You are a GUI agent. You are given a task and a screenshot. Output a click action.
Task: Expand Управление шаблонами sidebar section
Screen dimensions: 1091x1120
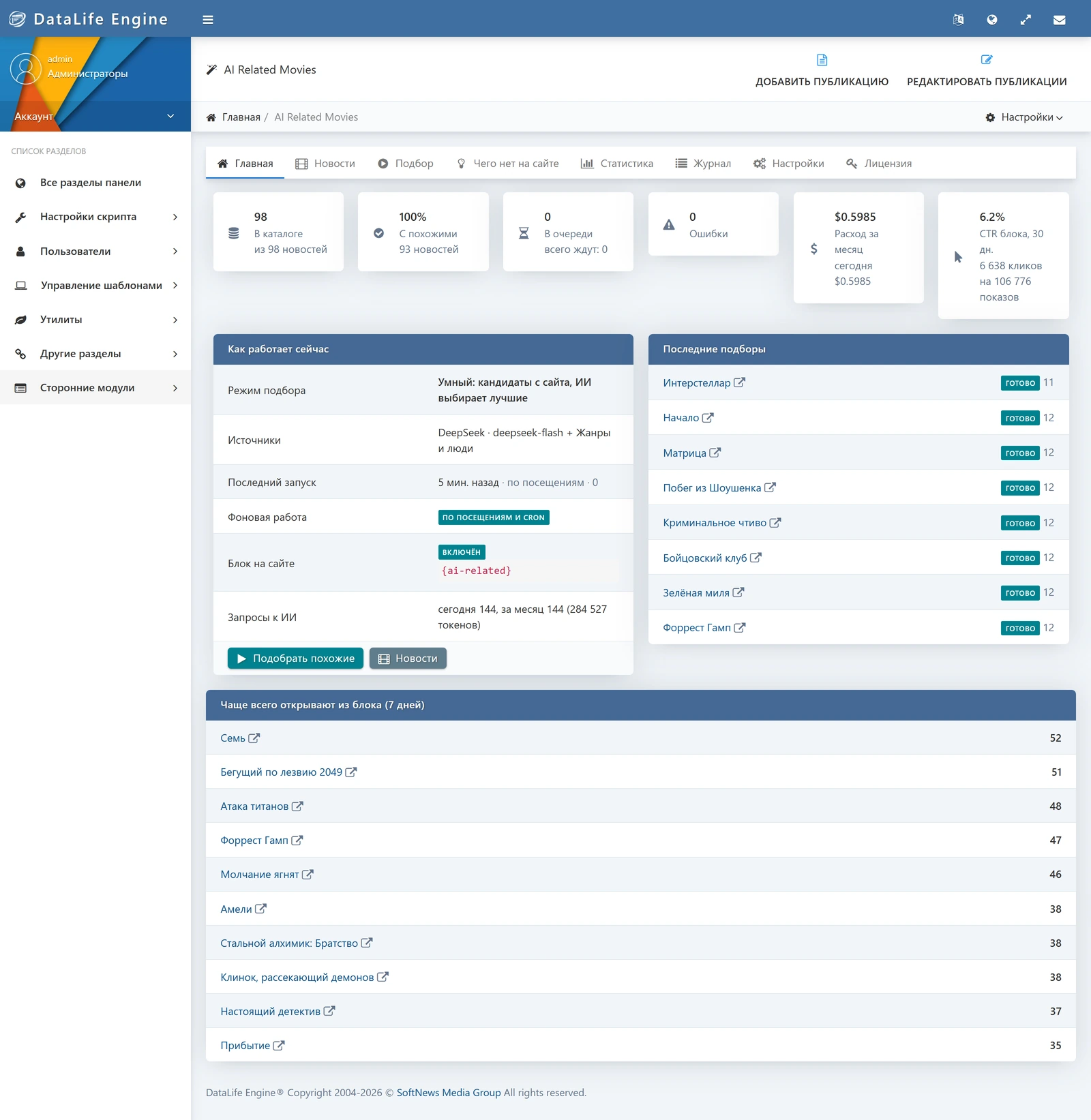click(95, 285)
